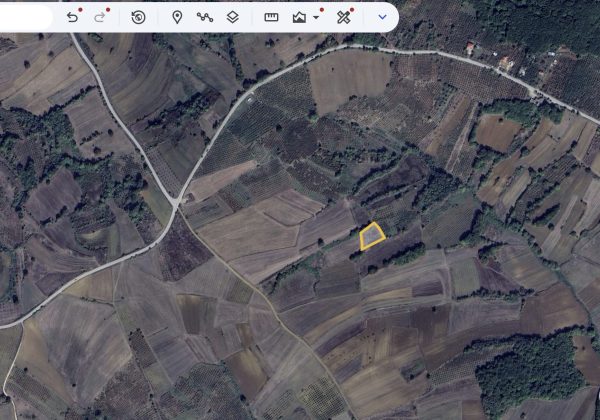Click the search field at toolbar left
Viewport: 600px width, 420px height.
pyautogui.click(x=25, y=17)
